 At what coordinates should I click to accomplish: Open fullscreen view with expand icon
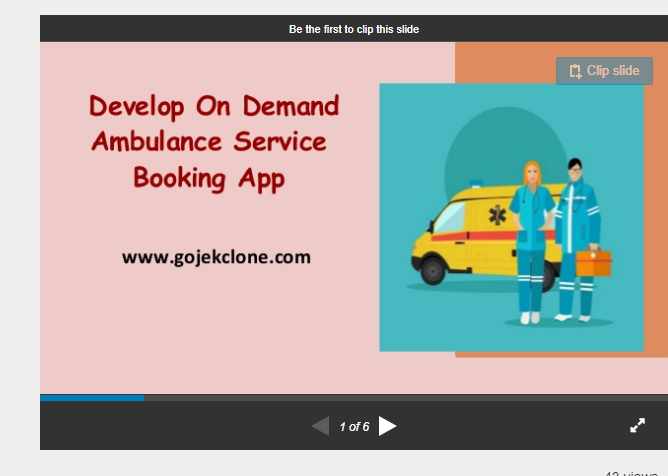click(x=637, y=425)
